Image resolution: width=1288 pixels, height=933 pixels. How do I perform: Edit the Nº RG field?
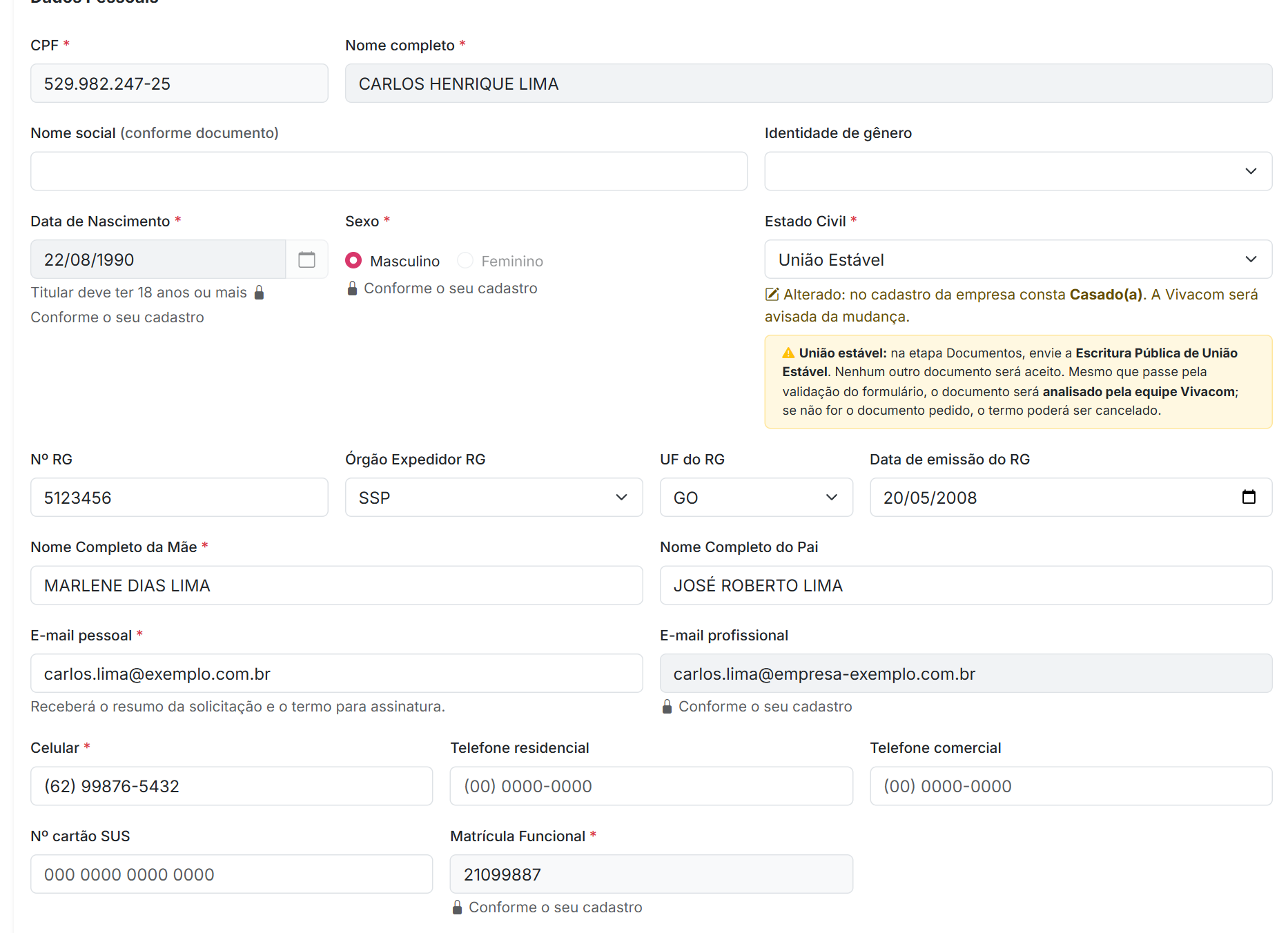(179, 498)
